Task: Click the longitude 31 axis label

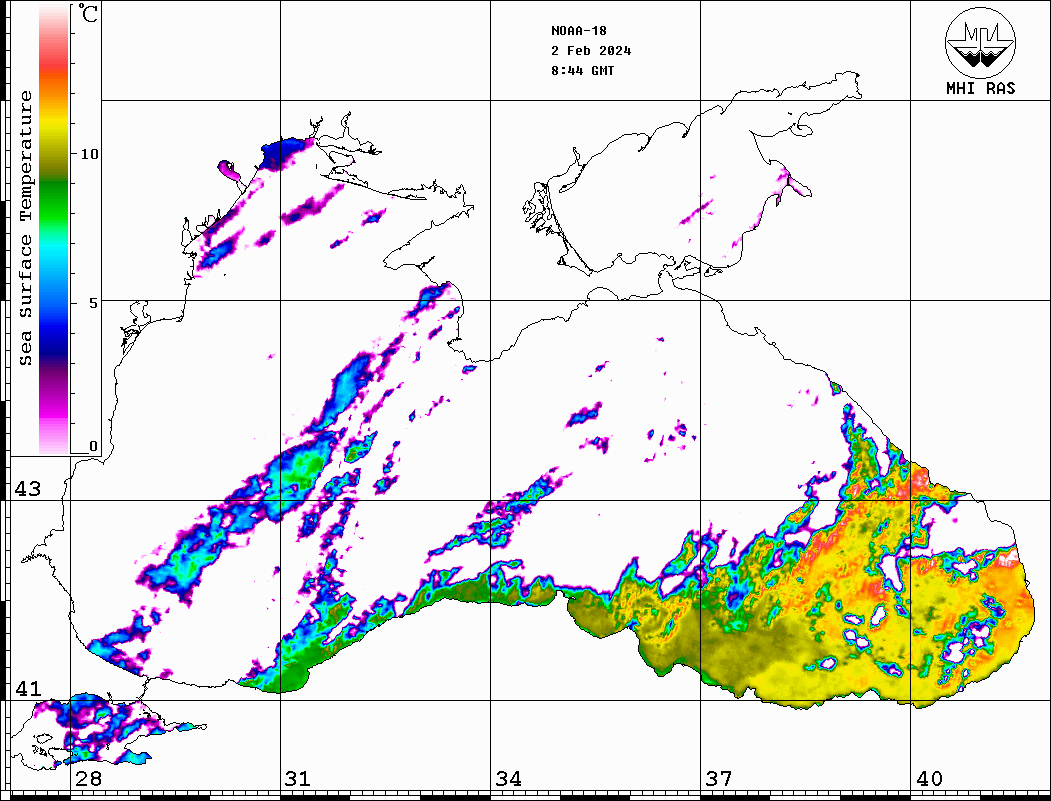Action: pyautogui.click(x=297, y=779)
